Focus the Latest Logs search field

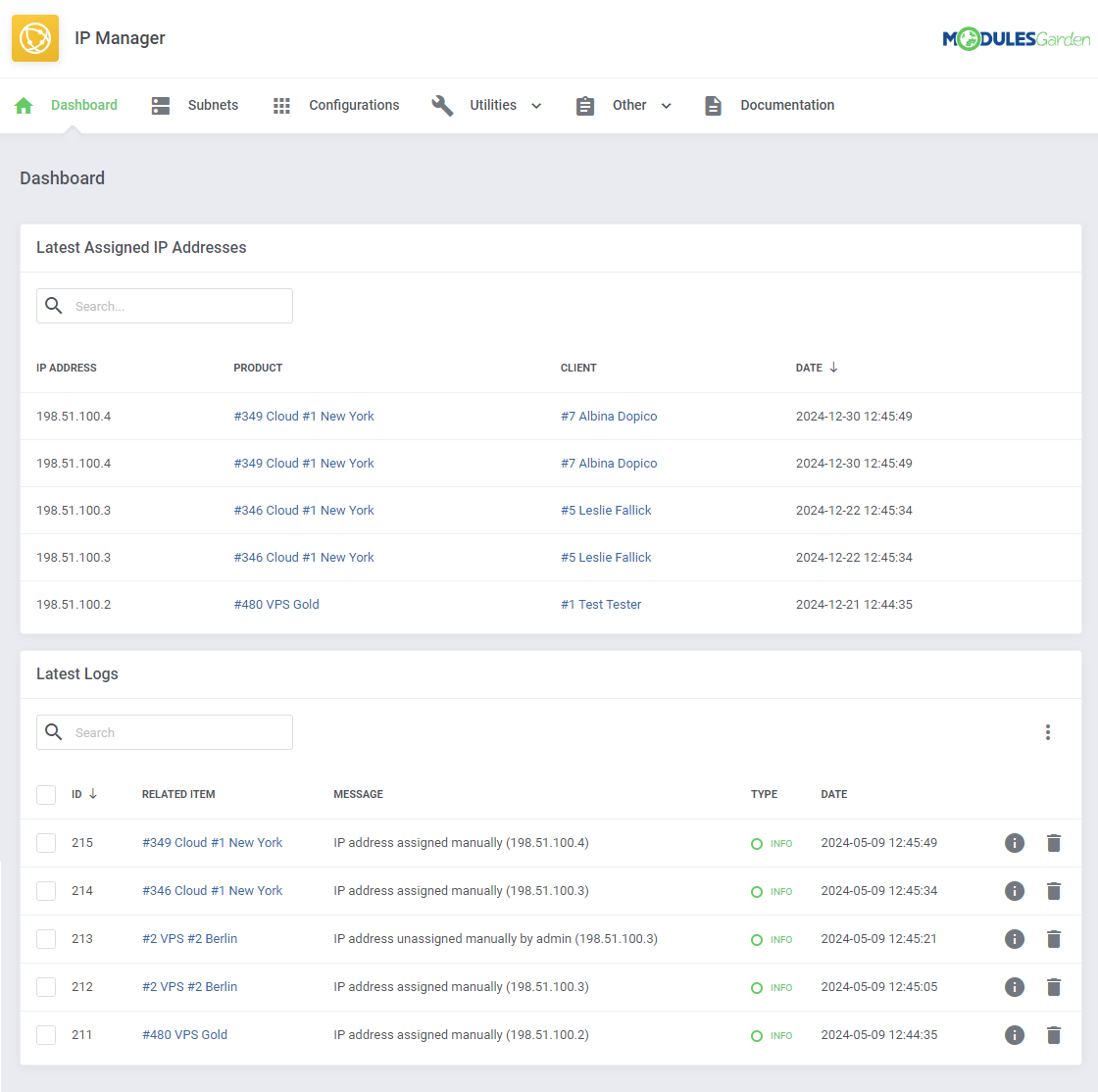tap(165, 732)
